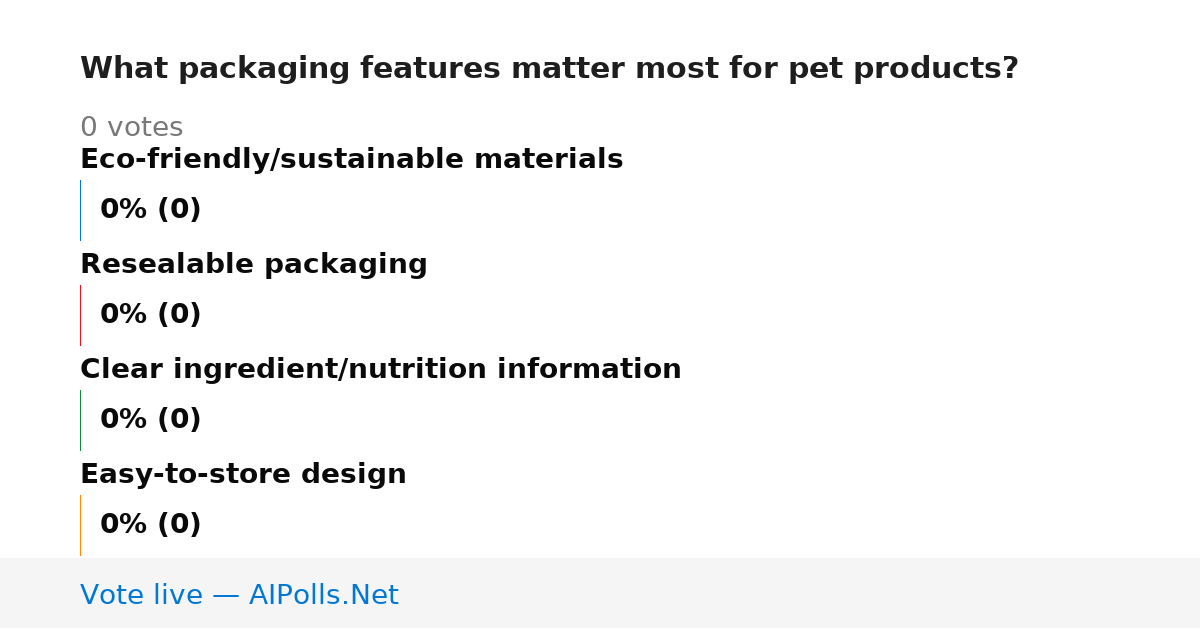Click the 0 votes total counter

(131, 127)
